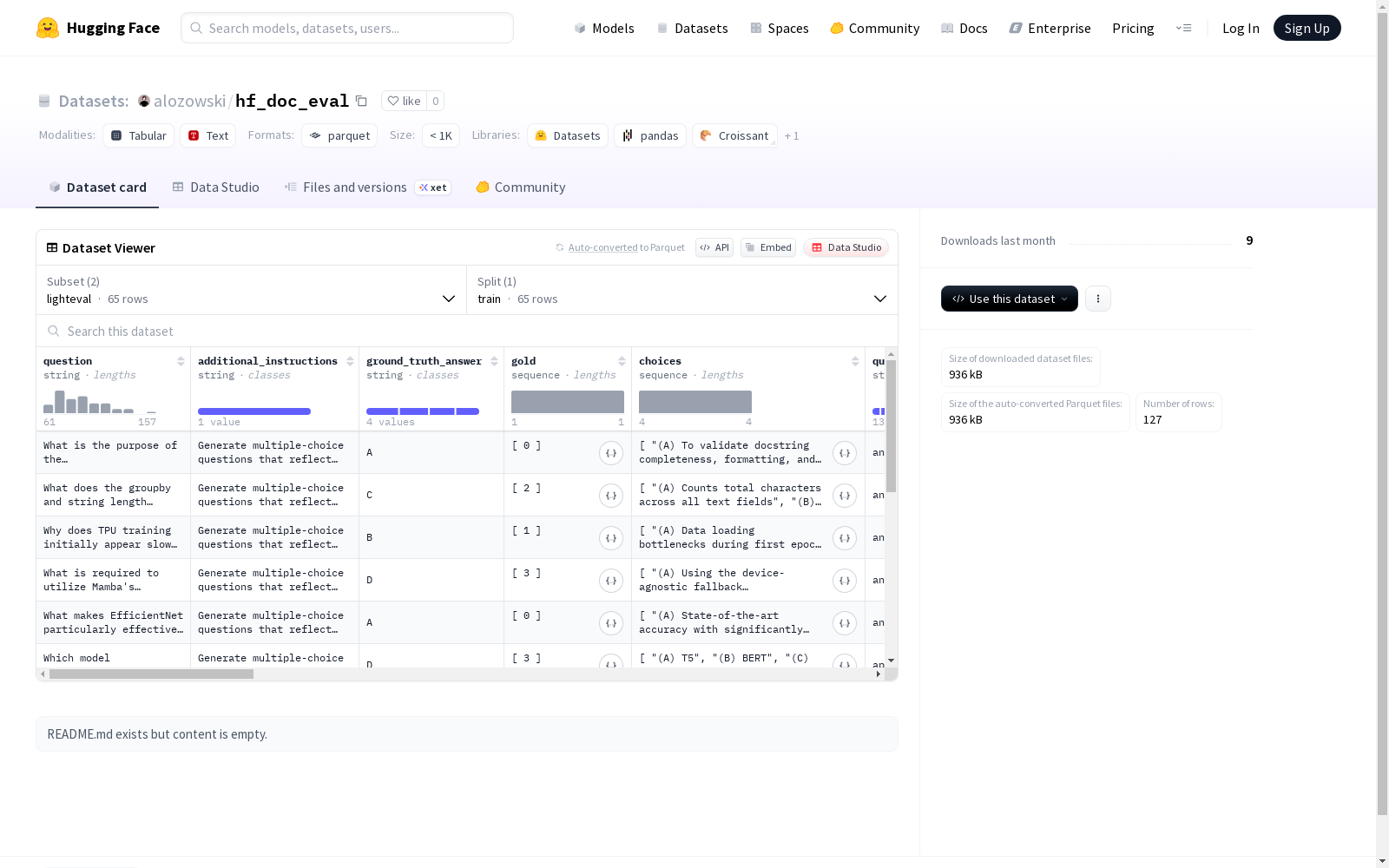Image resolution: width=1389 pixels, height=868 pixels.
Task: Open the Files and versions tab
Action: coord(368,187)
